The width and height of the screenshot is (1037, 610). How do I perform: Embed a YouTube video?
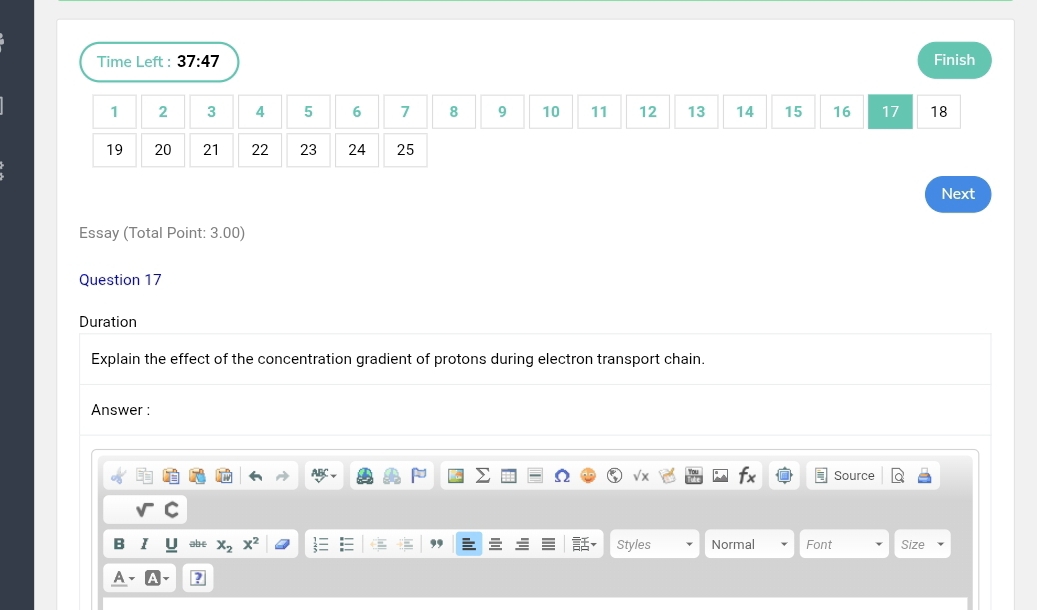tap(694, 475)
